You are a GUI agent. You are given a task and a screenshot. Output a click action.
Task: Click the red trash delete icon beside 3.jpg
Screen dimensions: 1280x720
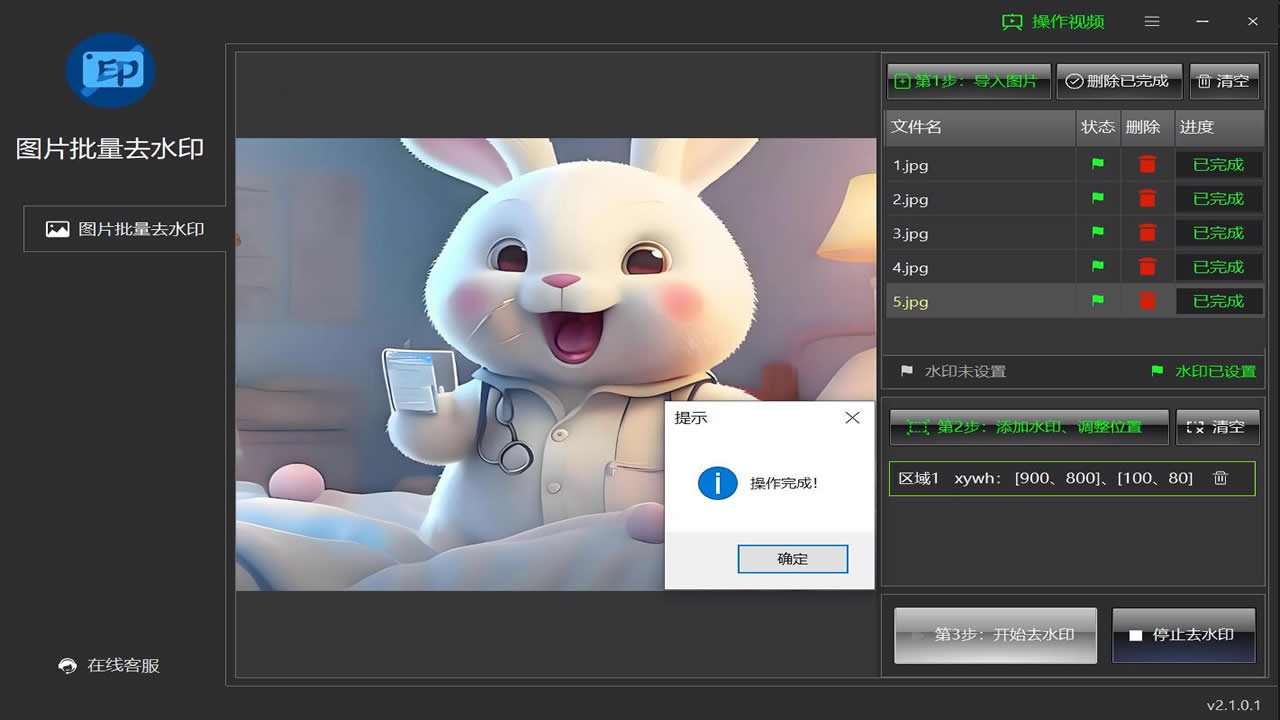click(x=1146, y=233)
